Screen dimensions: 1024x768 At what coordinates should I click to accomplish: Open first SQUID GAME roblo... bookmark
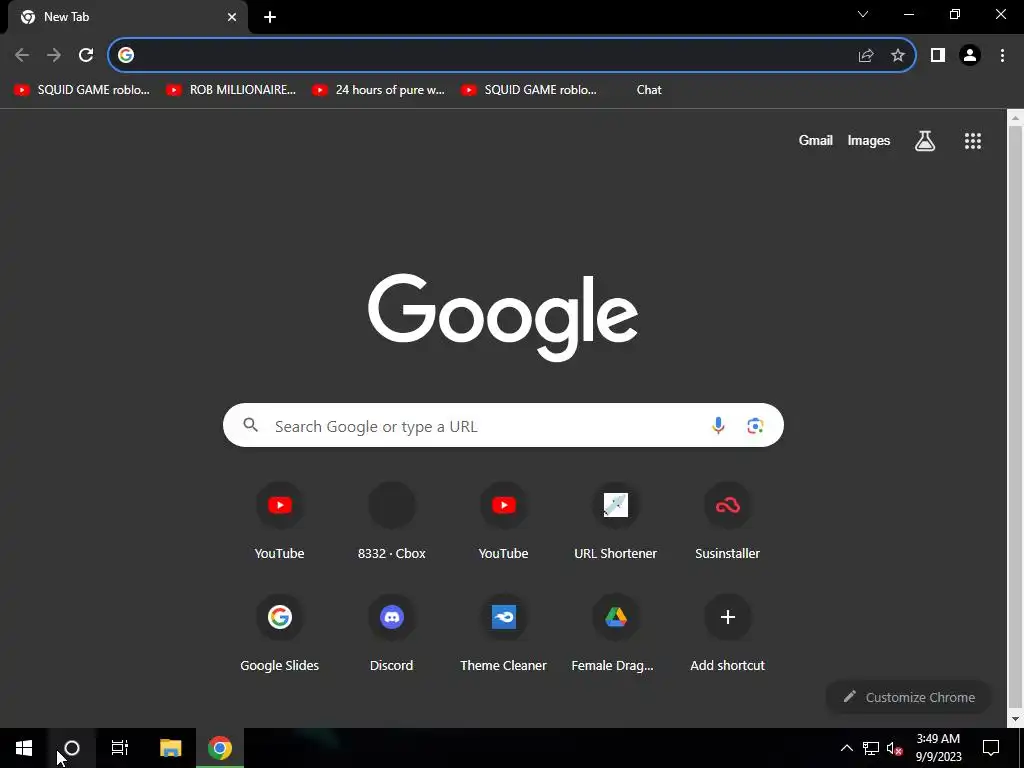tap(82, 90)
